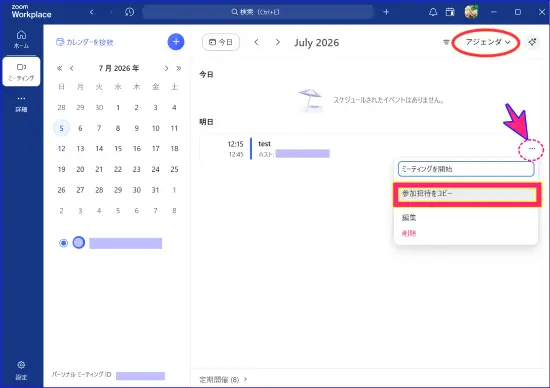Click the search field at top
The width and height of the screenshot is (550, 388).
tap(258, 12)
